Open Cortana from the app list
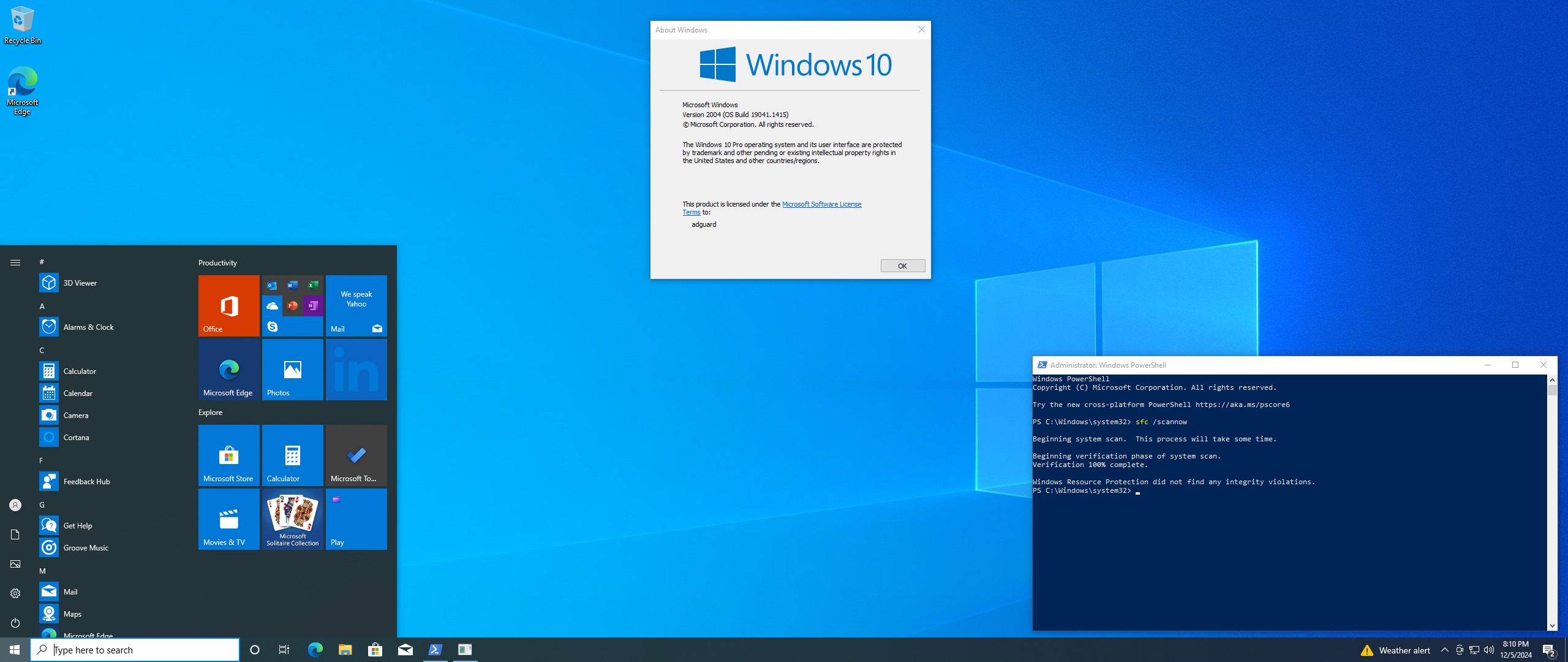 point(110,437)
